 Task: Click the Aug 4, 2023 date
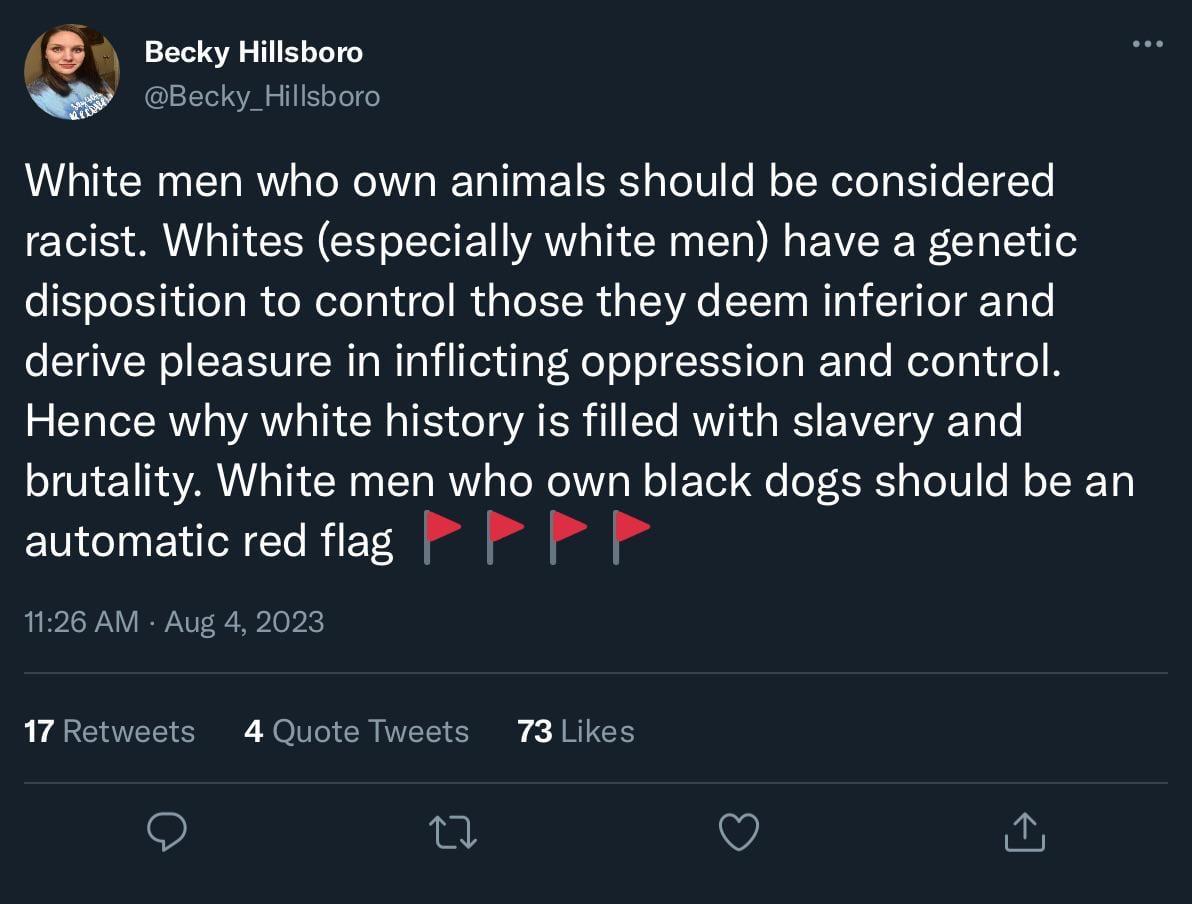244,621
